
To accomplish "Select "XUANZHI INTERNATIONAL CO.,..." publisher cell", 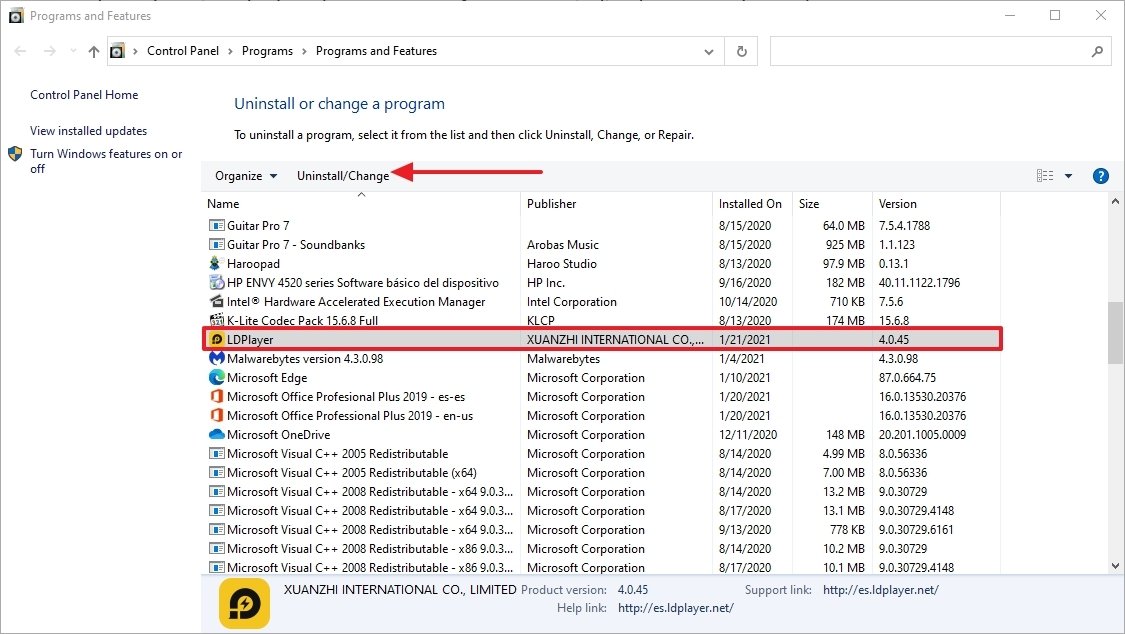I will pyautogui.click(x=615, y=339).
